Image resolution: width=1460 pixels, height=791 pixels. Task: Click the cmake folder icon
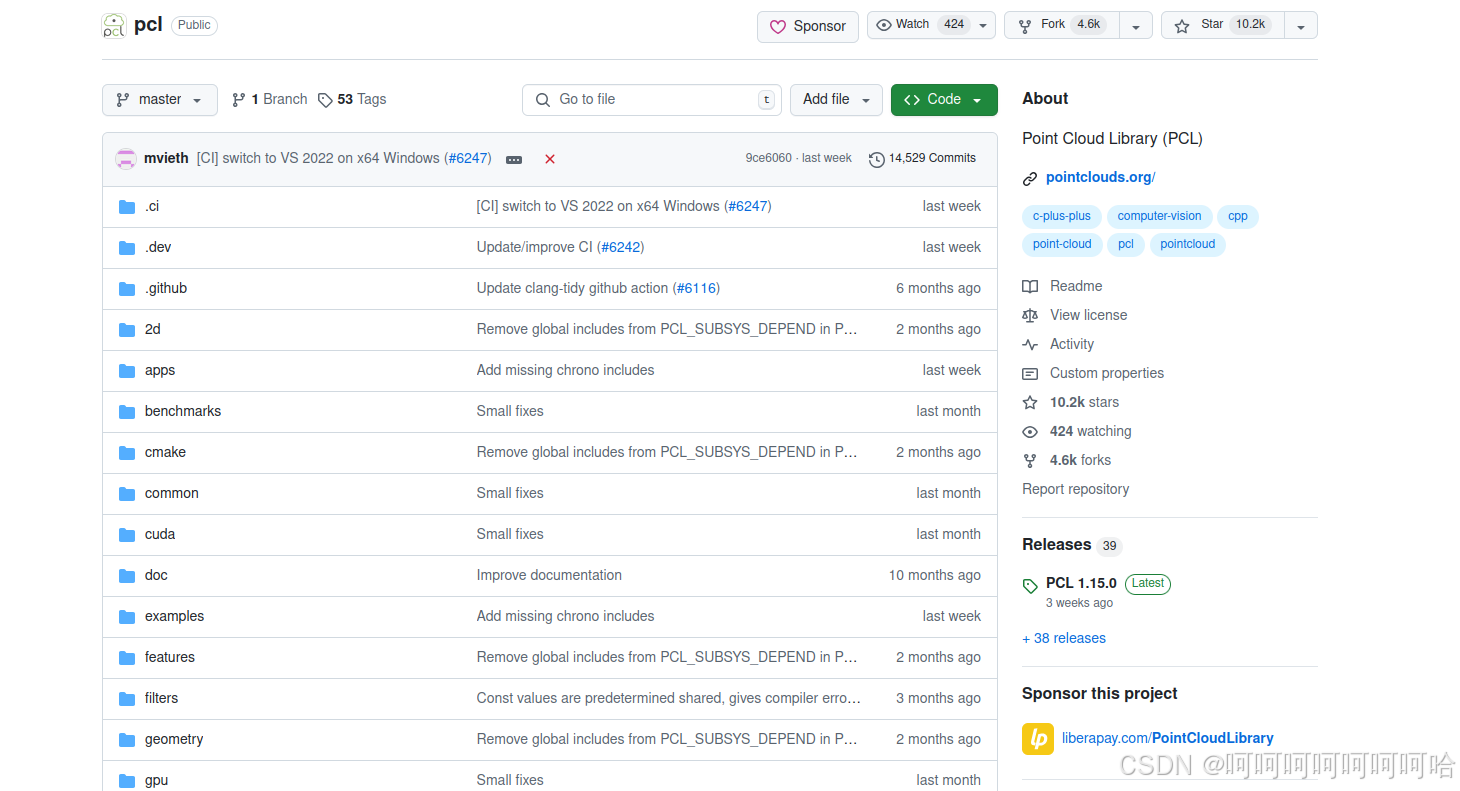tap(127, 452)
